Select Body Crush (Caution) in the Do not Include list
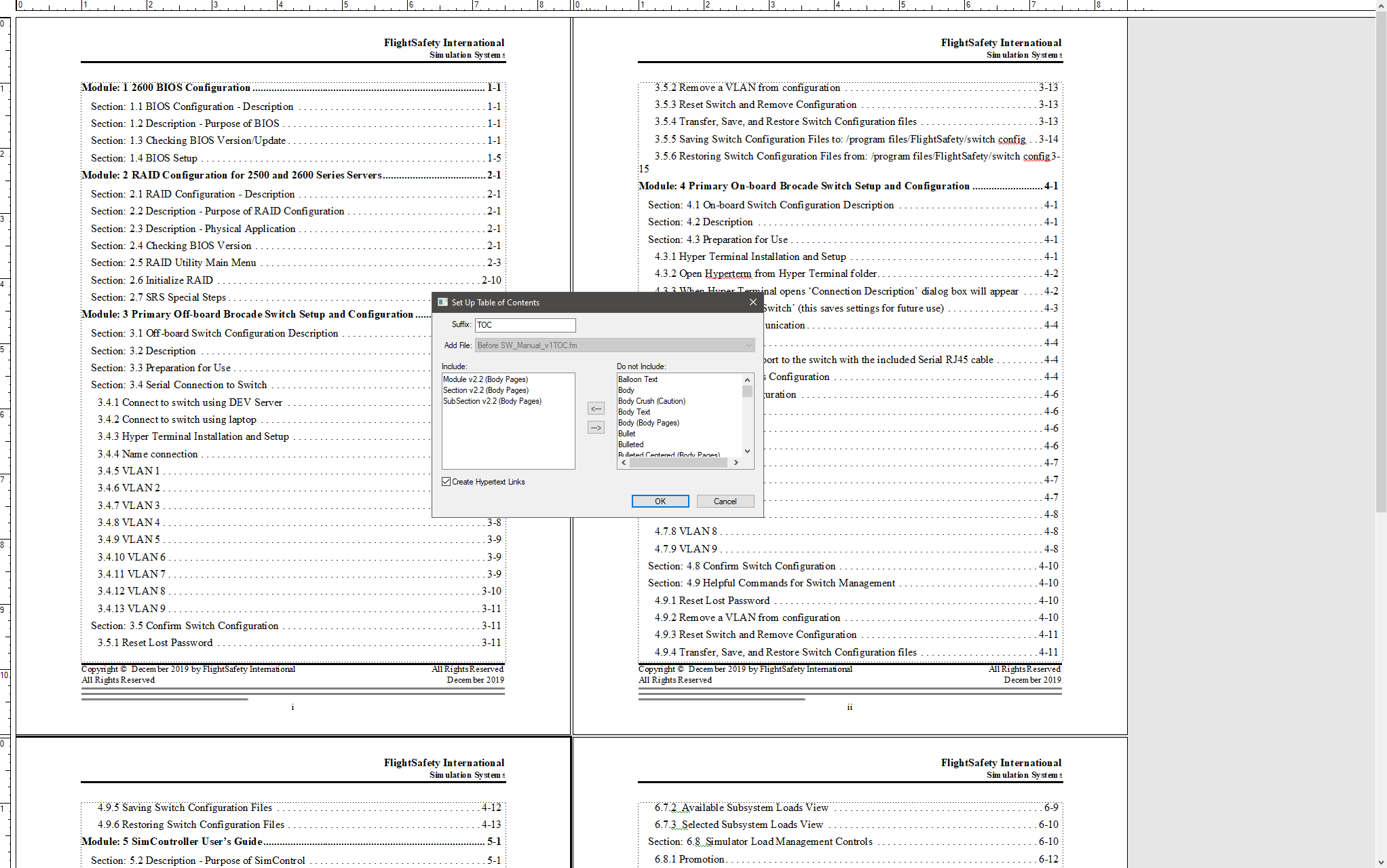This screenshot has width=1387, height=868. [x=651, y=401]
